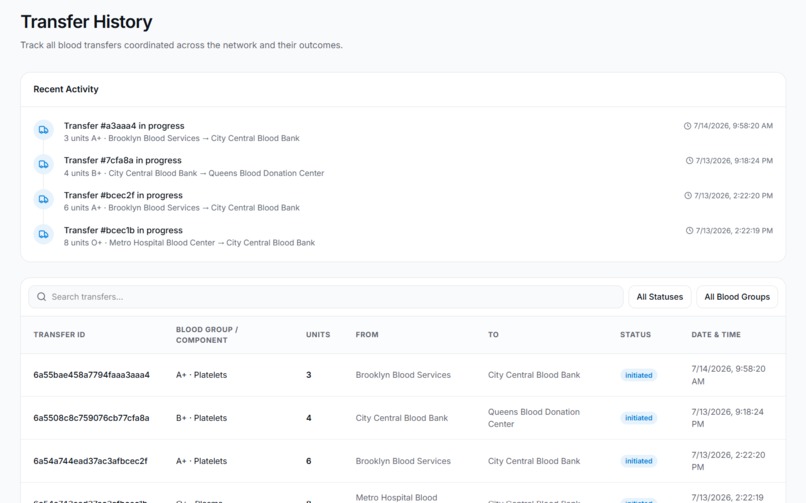Viewport: 806px width, 503px height.
Task: Click Brooklyn Blood Services in the first table row
Action: 403,375
